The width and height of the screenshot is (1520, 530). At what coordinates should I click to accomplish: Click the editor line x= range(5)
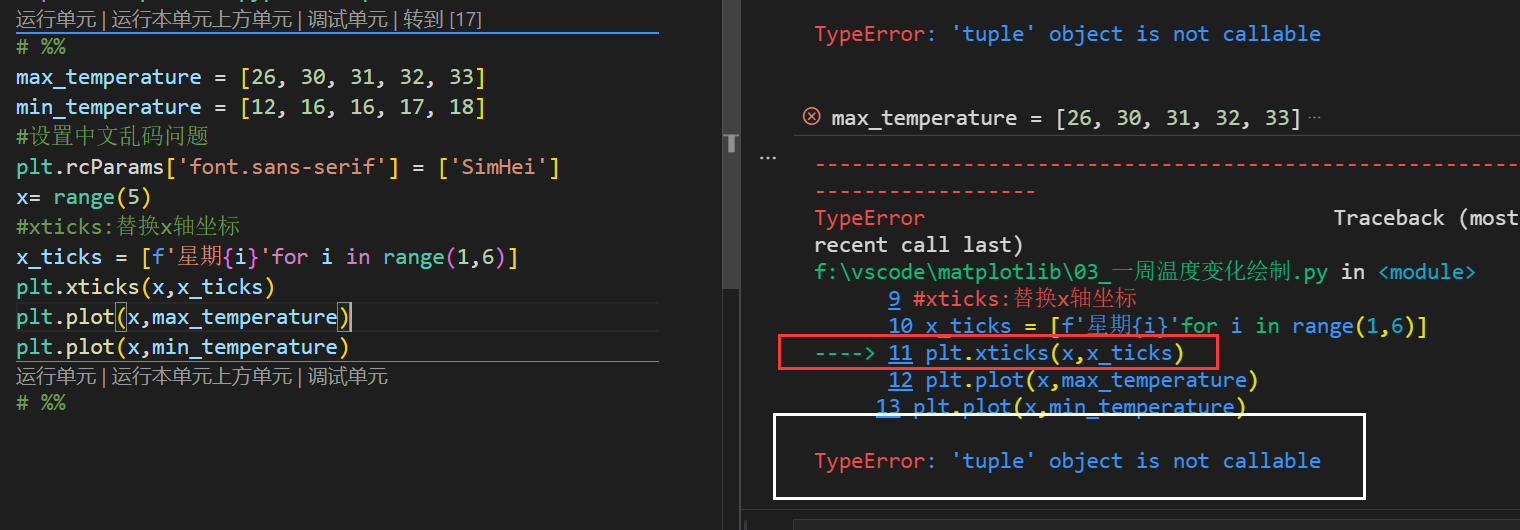[84, 198]
